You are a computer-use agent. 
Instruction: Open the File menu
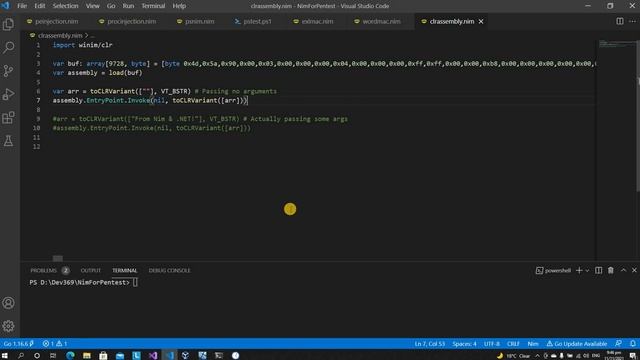[22, 6]
